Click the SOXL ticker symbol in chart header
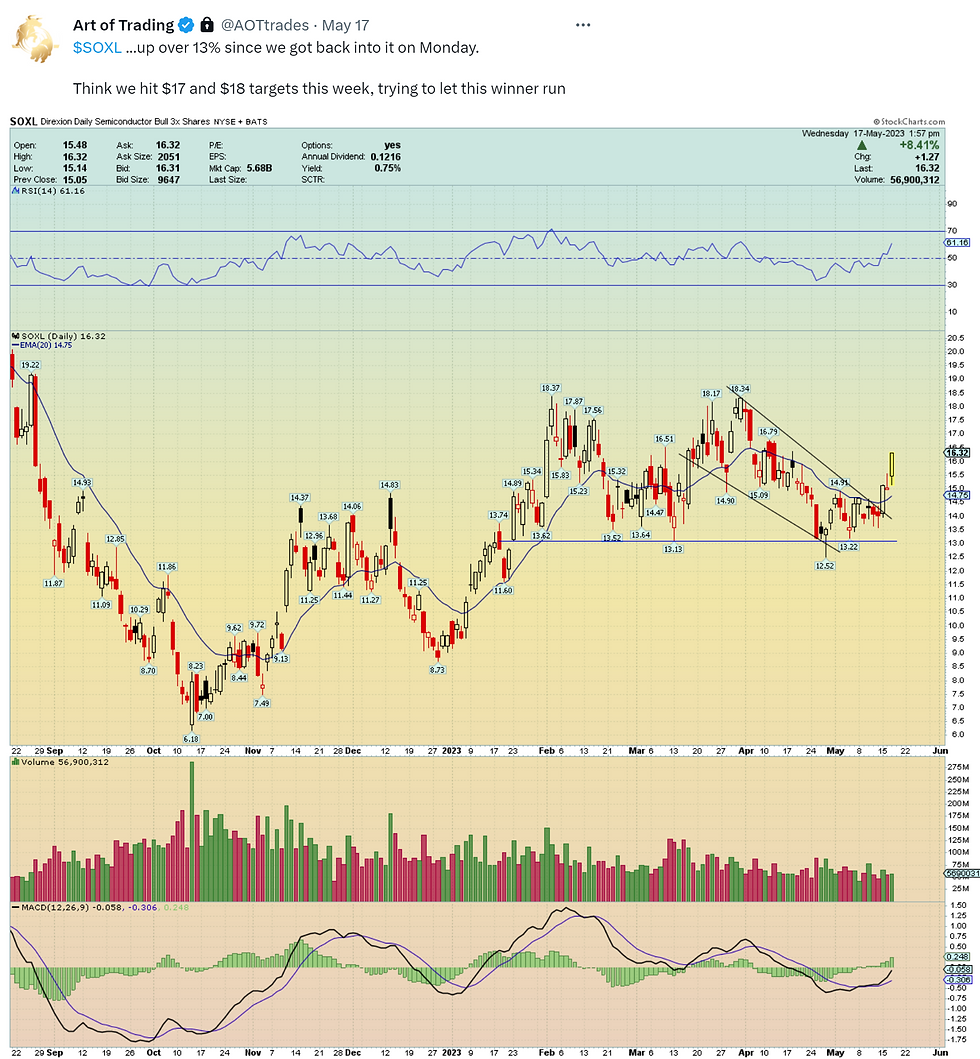Screen dimensions: 980x1059 coord(24,122)
